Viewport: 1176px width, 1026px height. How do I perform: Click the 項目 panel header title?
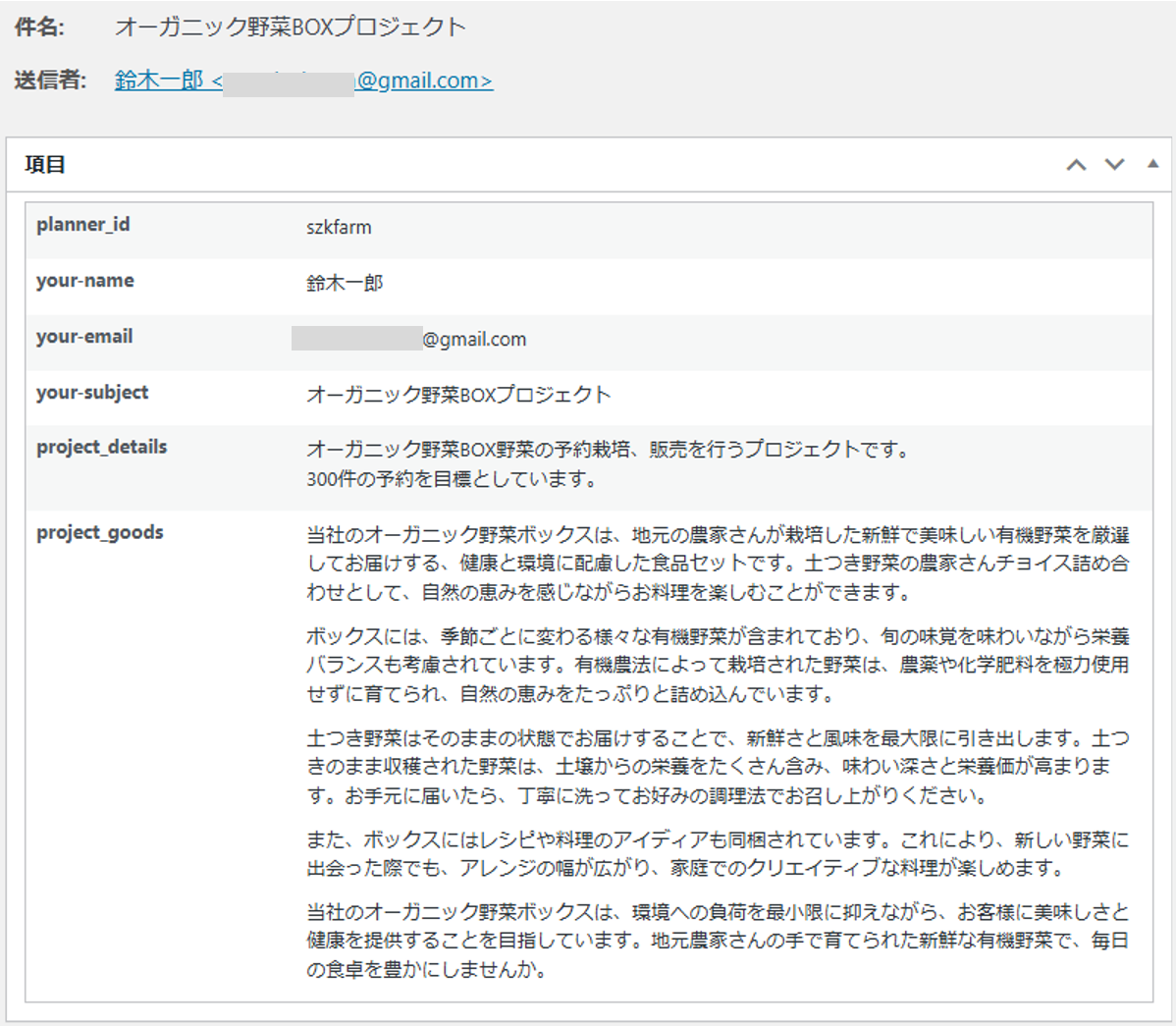(45, 165)
